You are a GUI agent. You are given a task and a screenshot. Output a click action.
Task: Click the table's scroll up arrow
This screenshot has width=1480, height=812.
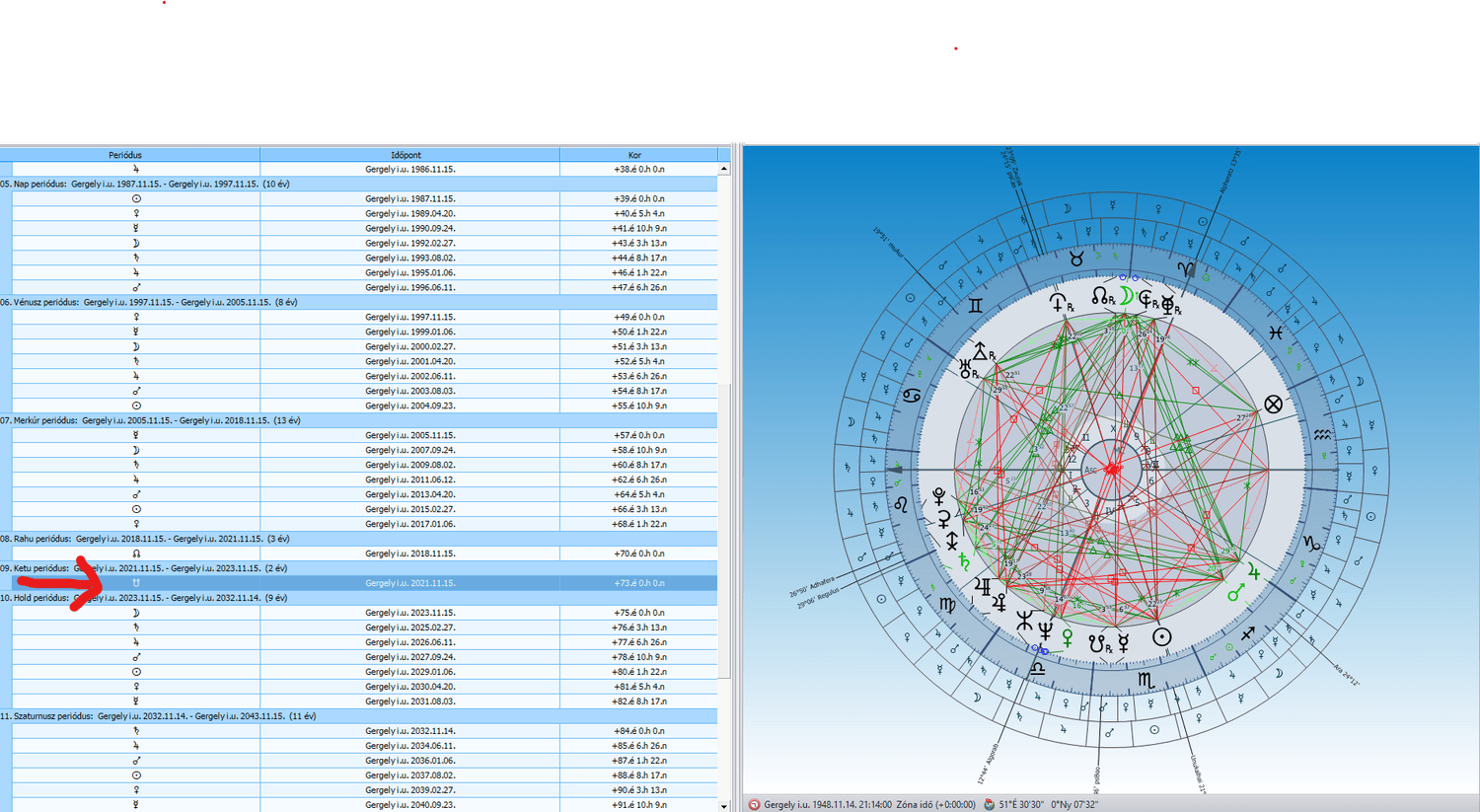[x=724, y=170]
